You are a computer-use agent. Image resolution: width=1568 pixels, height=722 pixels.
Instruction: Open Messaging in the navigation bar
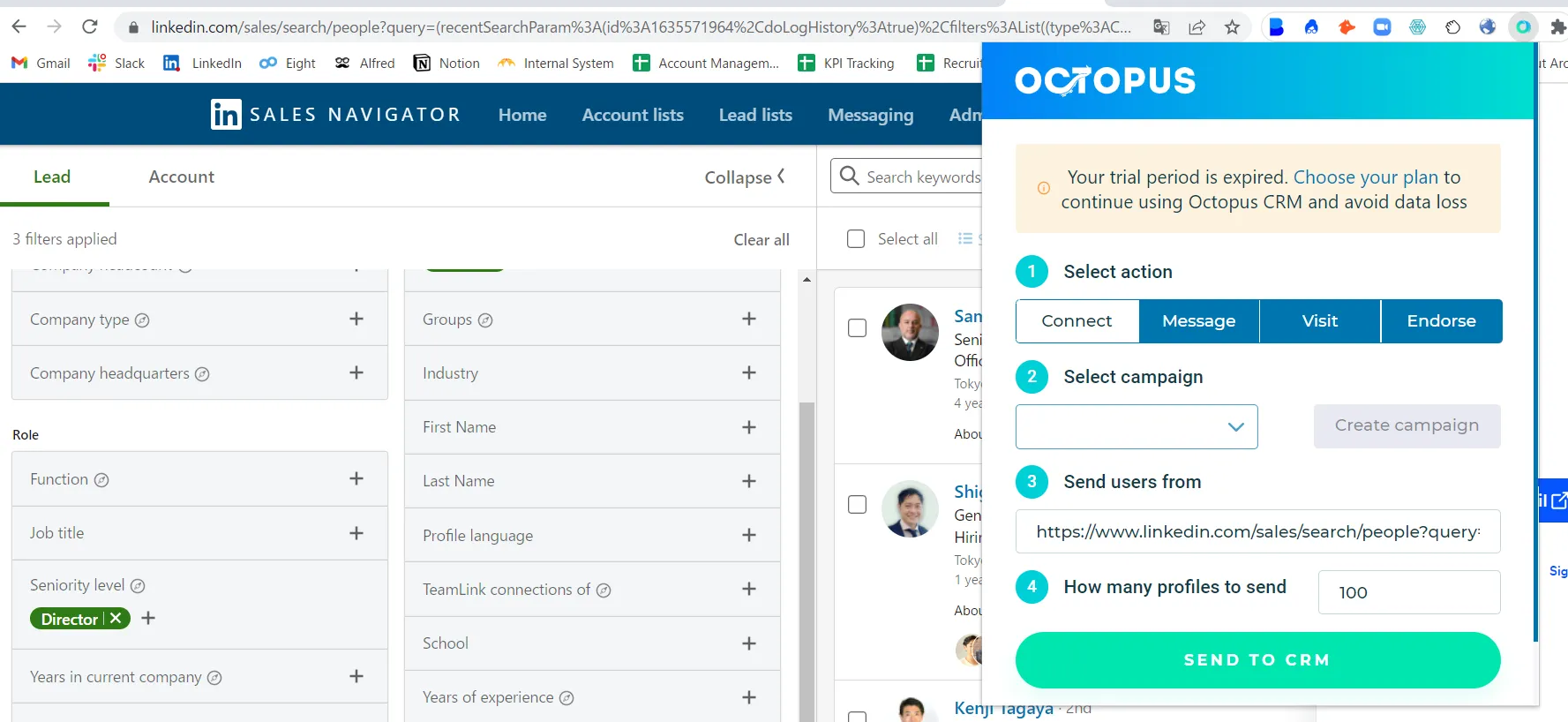pyautogui.click(x=870, y=115)
